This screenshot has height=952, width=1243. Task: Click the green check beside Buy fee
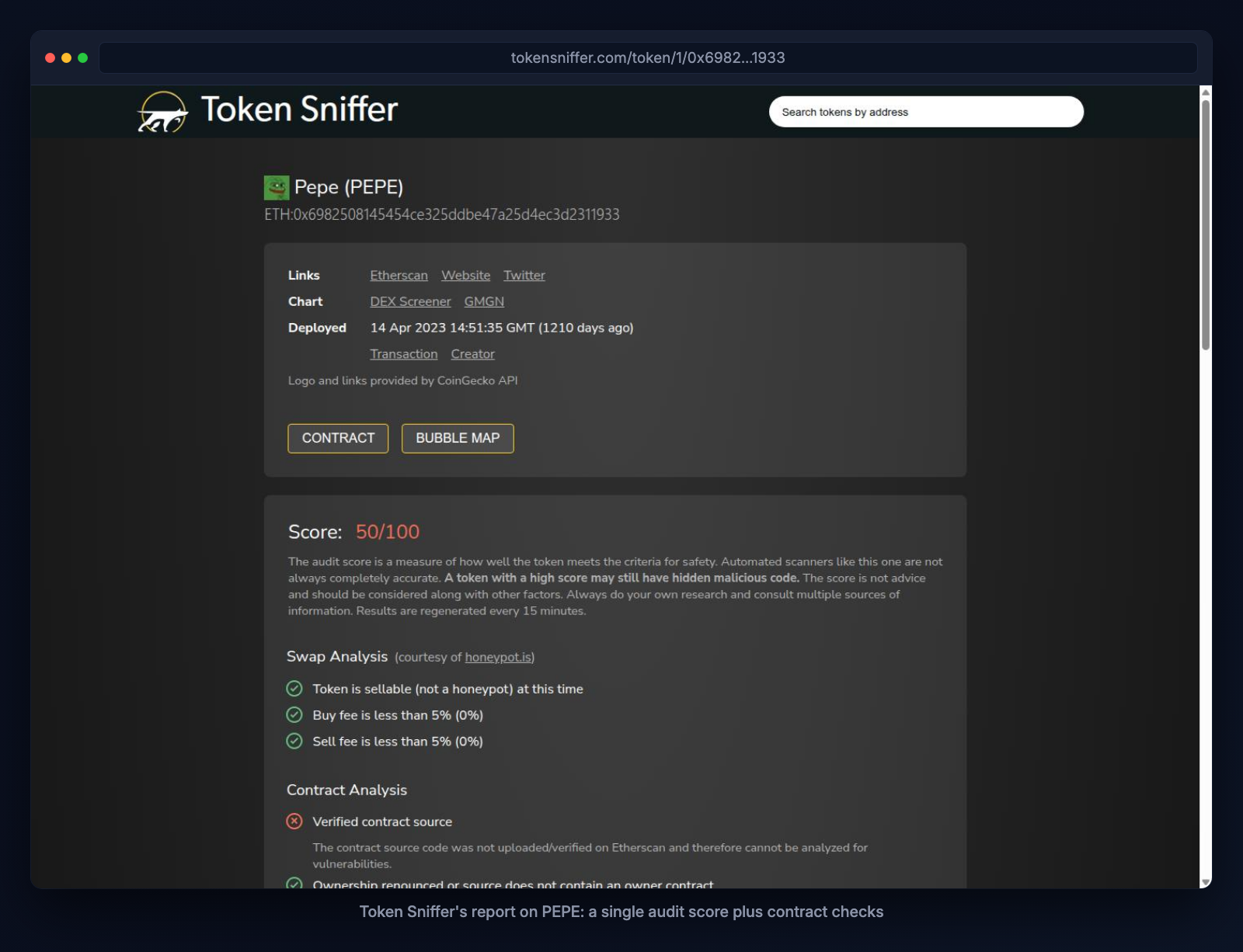tap(294, 714)
